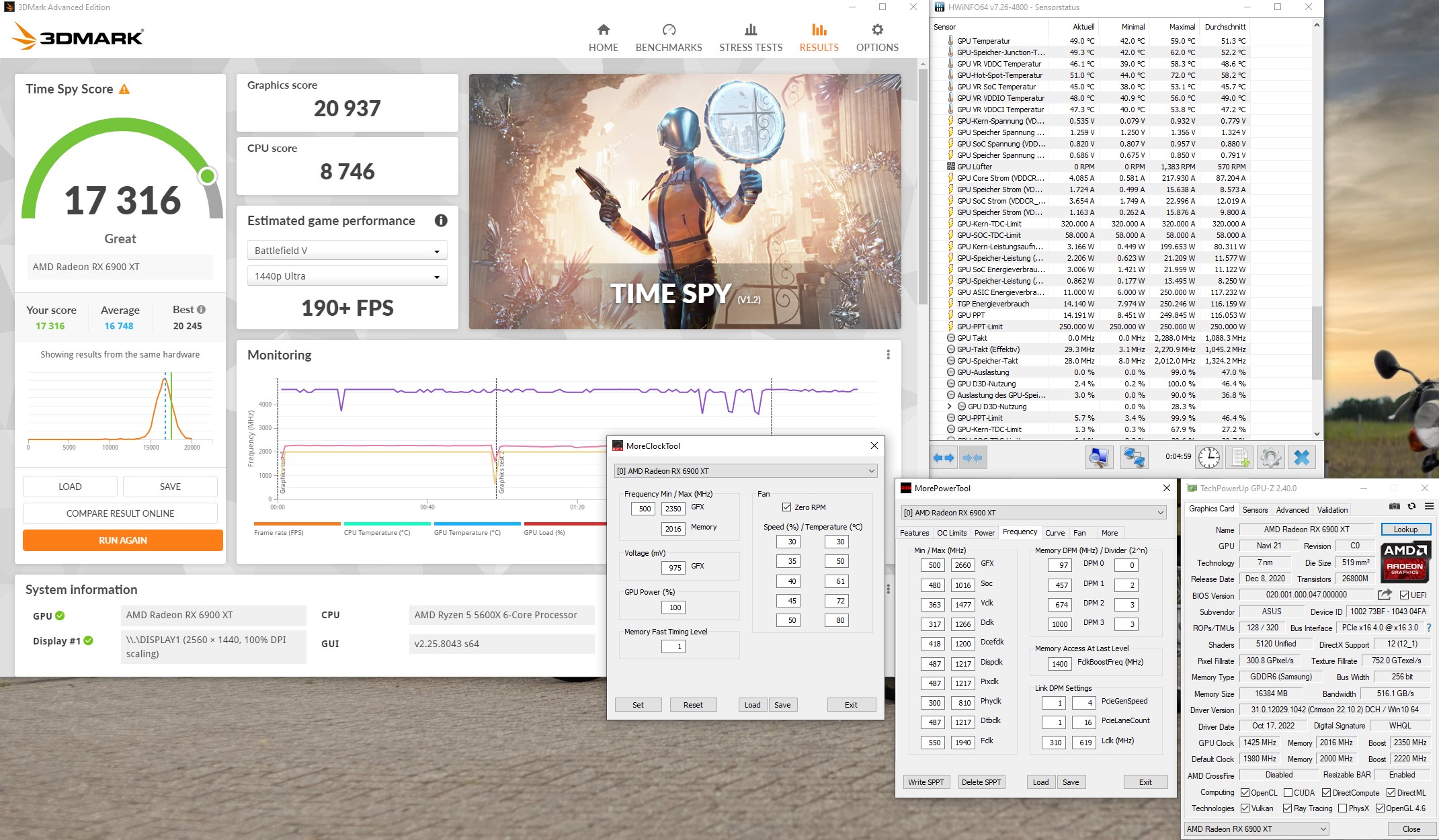The width and height of the screenshot is (1439, 840).
Task: Open the 3DMark Benchmarks section
Action: click(668, 38)
